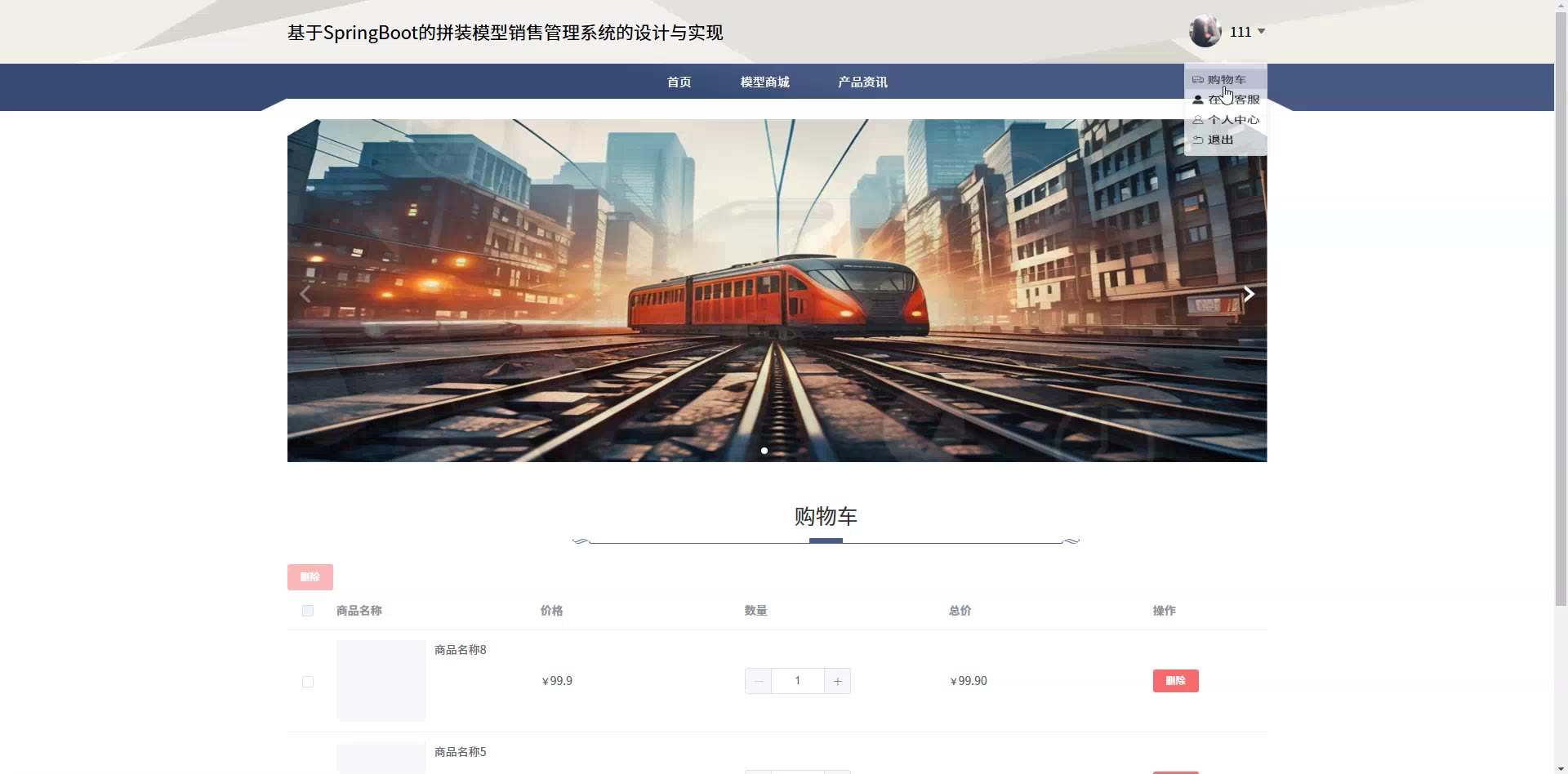Screen dimensions: 1568x774
Task: Click the 商品名称8 product name text
Action: click(461, 650)
